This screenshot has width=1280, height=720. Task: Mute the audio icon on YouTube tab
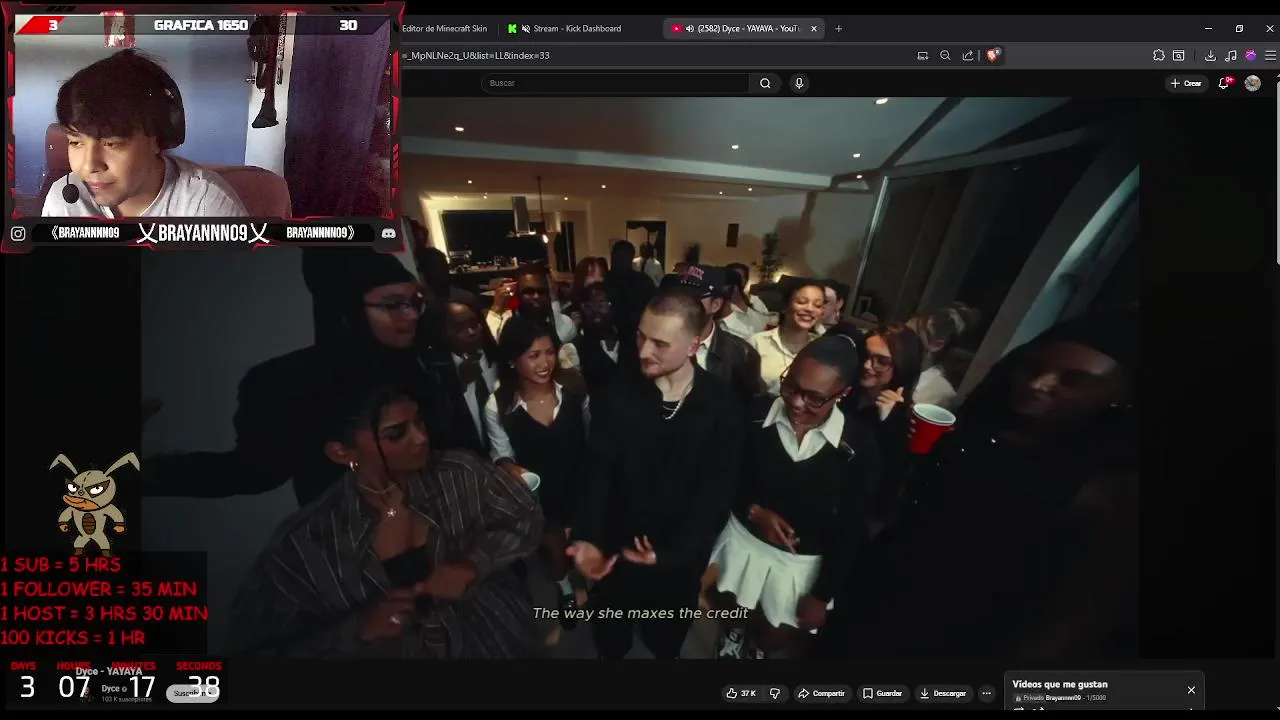click(x=689, y=28)
